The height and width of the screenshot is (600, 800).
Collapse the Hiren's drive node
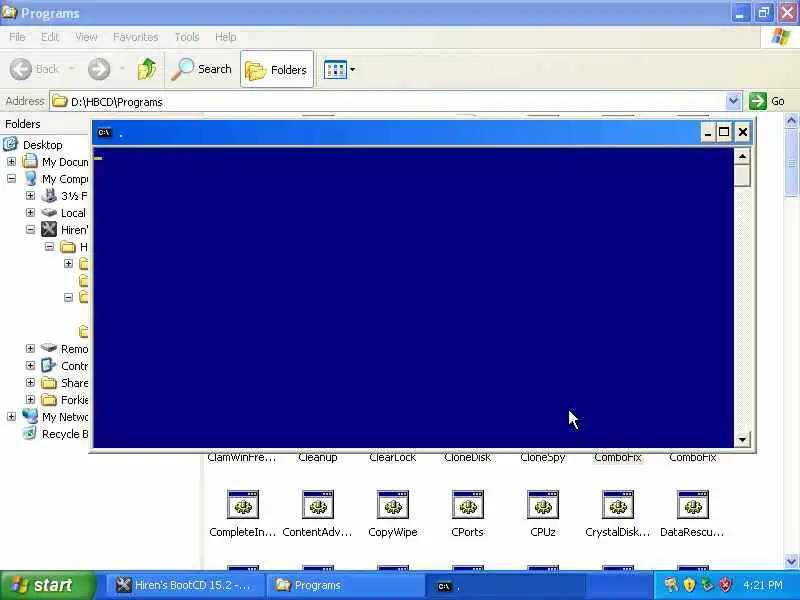click(x=30, y=230)
